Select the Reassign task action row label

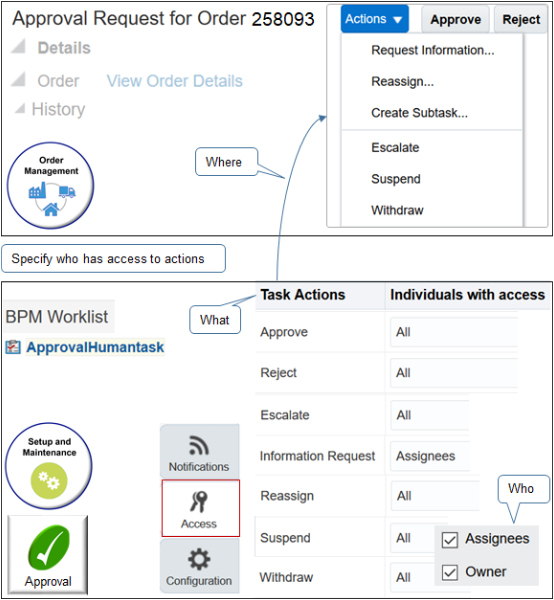(x=287, y=496)
